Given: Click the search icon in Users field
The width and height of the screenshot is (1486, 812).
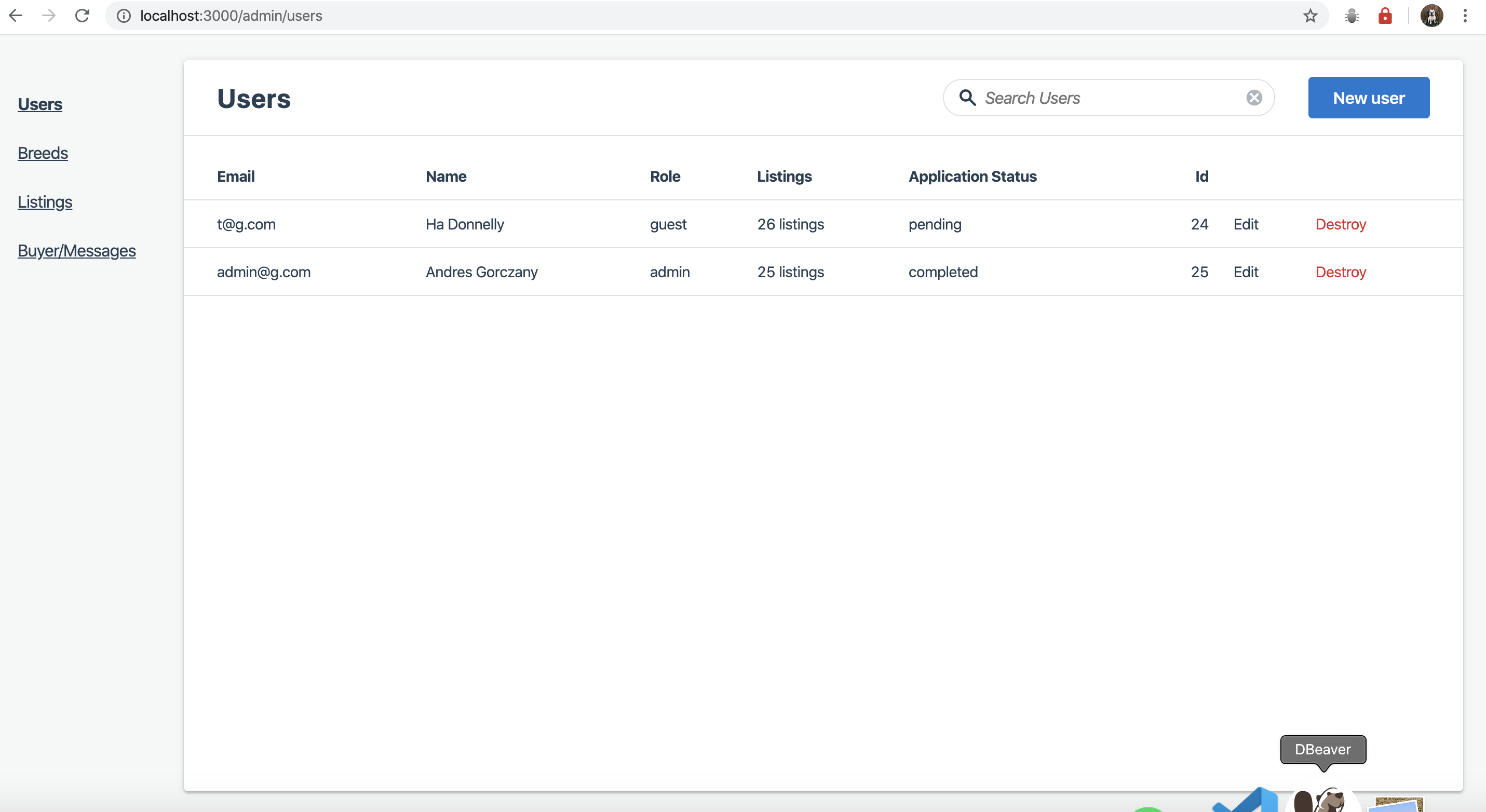Looking at the screenshot, I should pos(967,97).
